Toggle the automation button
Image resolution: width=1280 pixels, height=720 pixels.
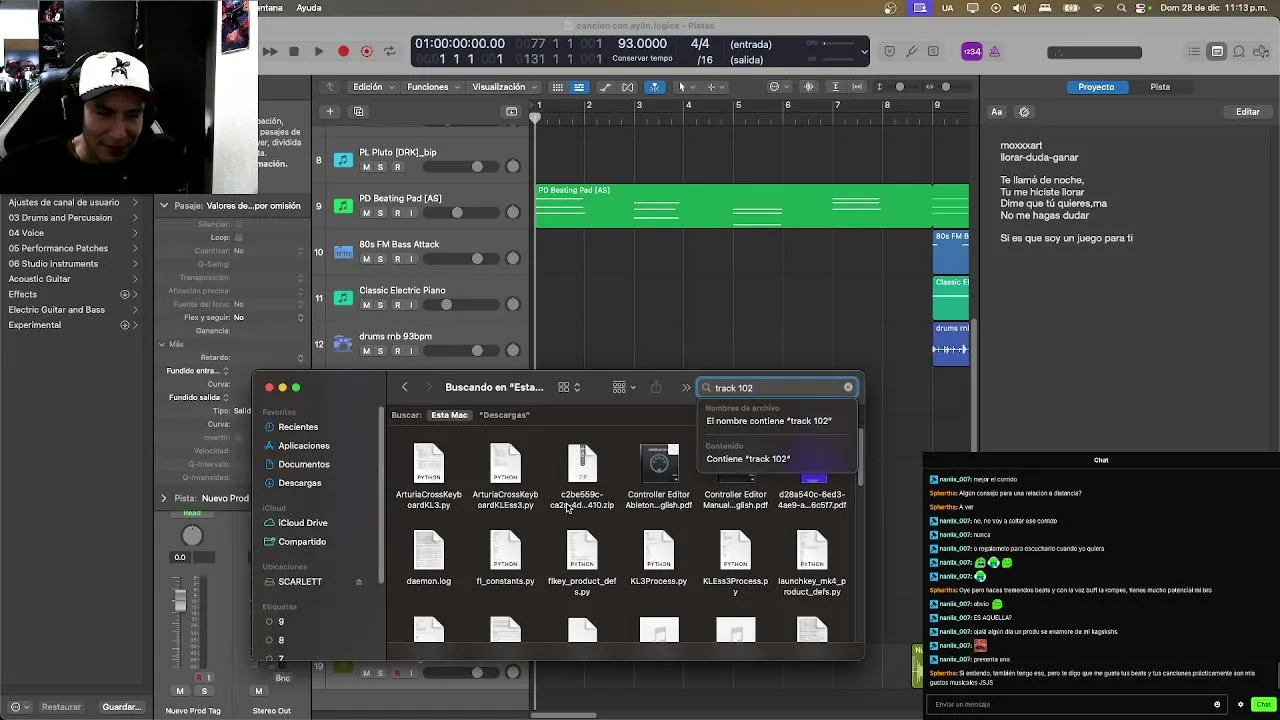606,87
